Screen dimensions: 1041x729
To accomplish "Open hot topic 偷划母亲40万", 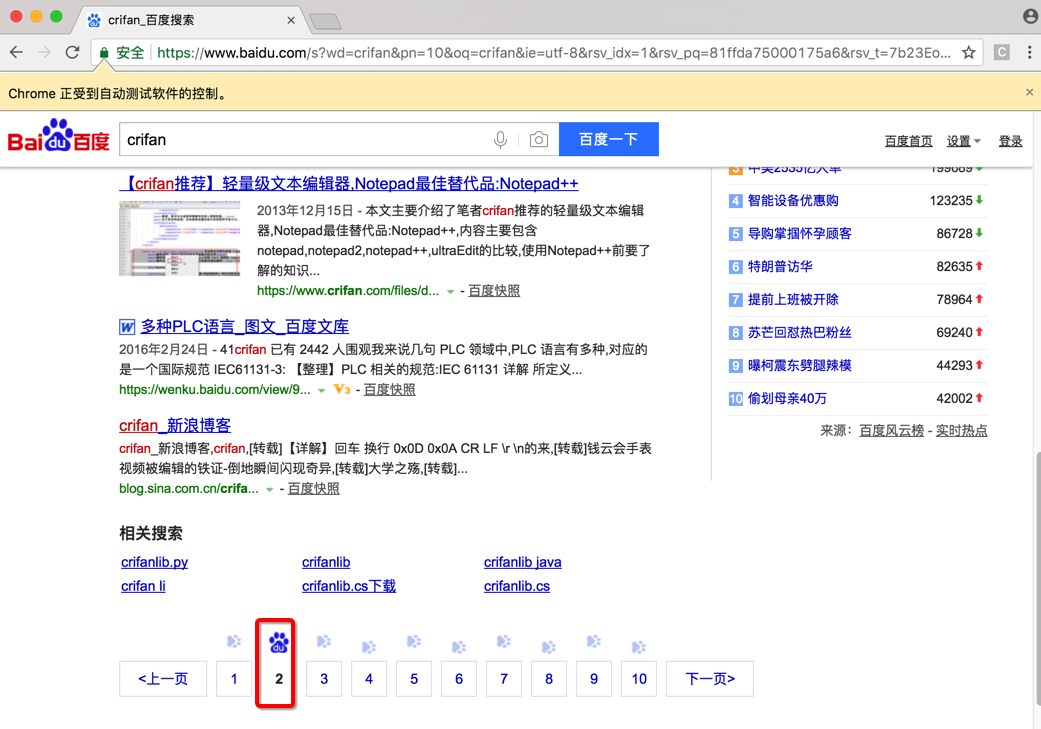I will (787, 398).
